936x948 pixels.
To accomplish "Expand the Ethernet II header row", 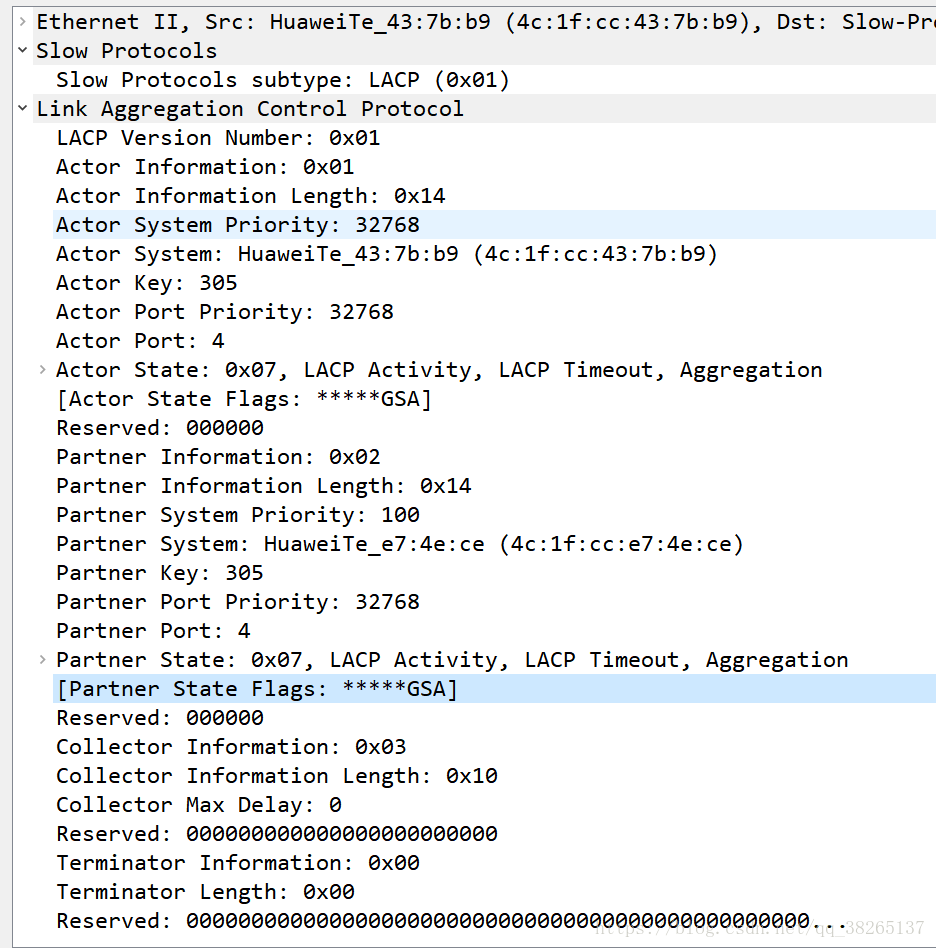I will pos(22,22).
